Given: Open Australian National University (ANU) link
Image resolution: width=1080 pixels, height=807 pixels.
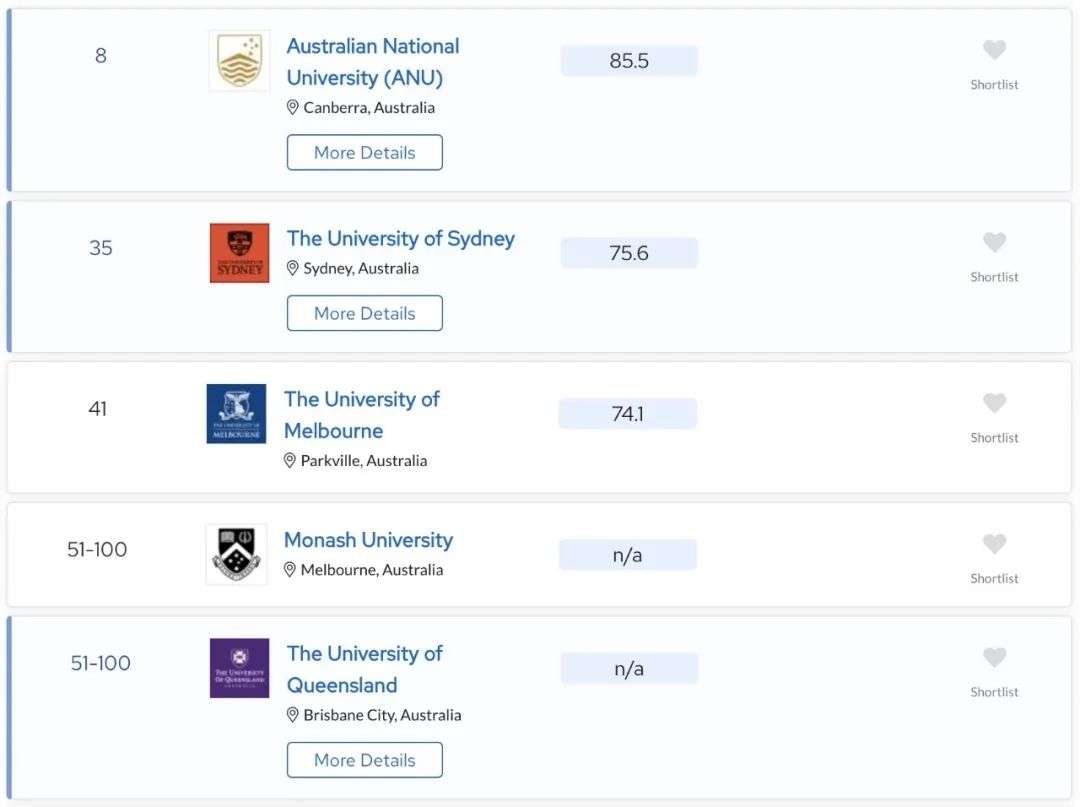Looking at the screenshot, I should (373, 62).
